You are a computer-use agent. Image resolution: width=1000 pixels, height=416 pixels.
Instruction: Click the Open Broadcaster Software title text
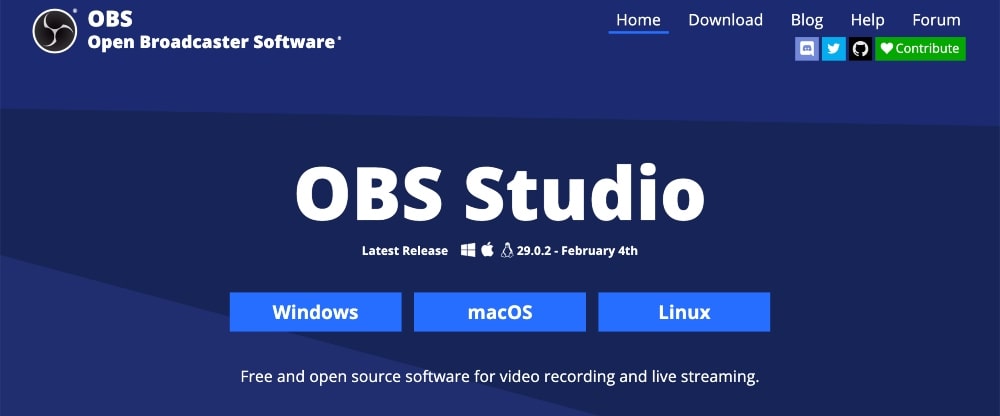[x=211, y=42]
